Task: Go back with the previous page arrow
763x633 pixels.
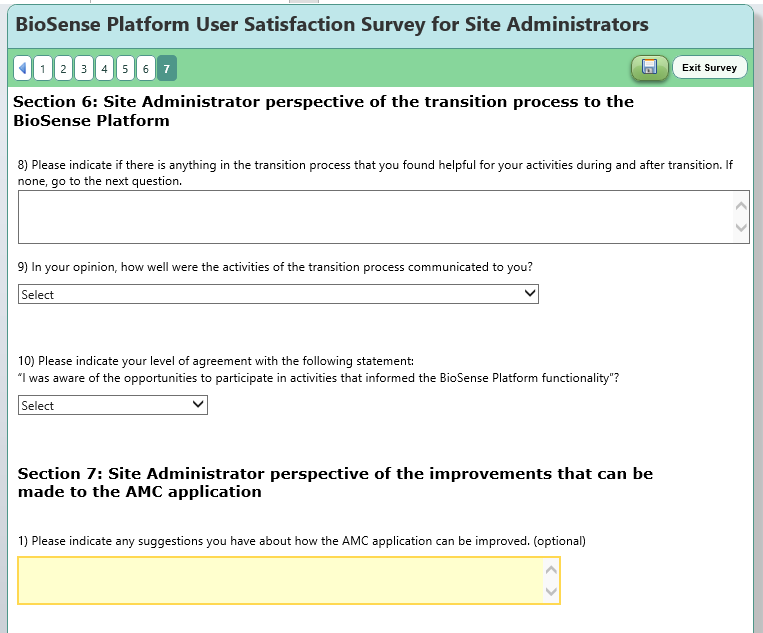Action: coord(22,68)
